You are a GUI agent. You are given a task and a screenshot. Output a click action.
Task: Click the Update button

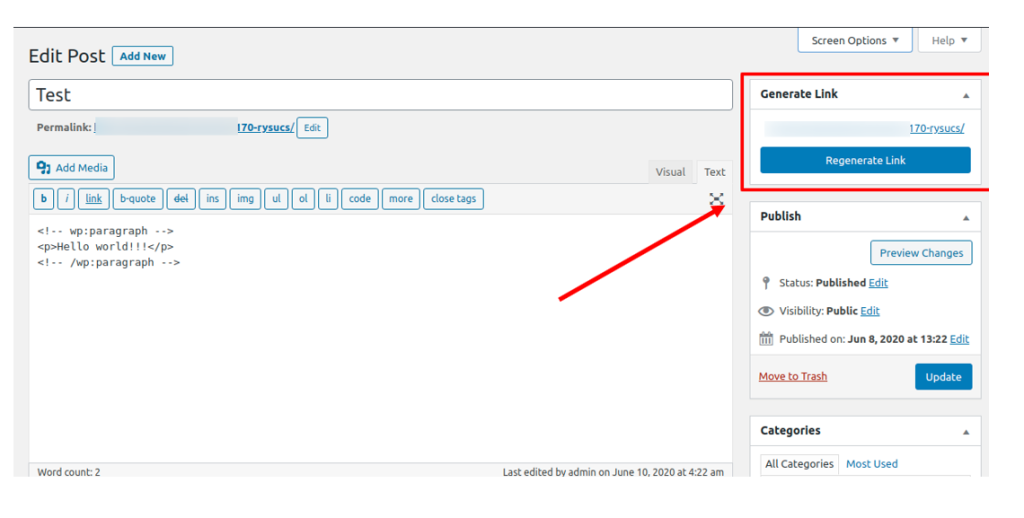pyautogui.click(x=943, y=377)
